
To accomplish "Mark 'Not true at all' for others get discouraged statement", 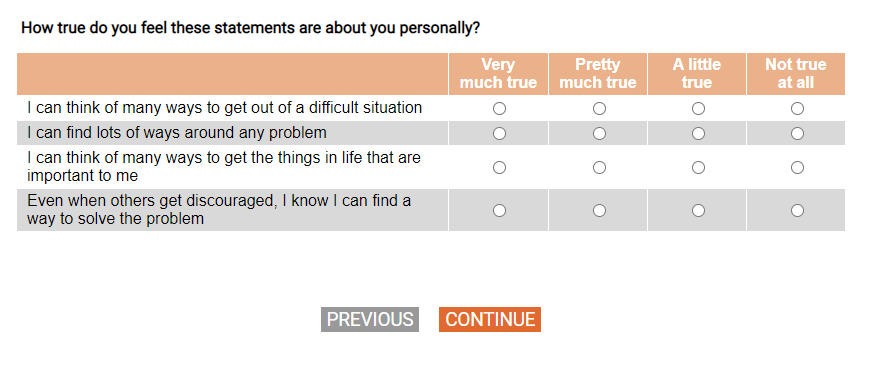I will coord(797,210).
